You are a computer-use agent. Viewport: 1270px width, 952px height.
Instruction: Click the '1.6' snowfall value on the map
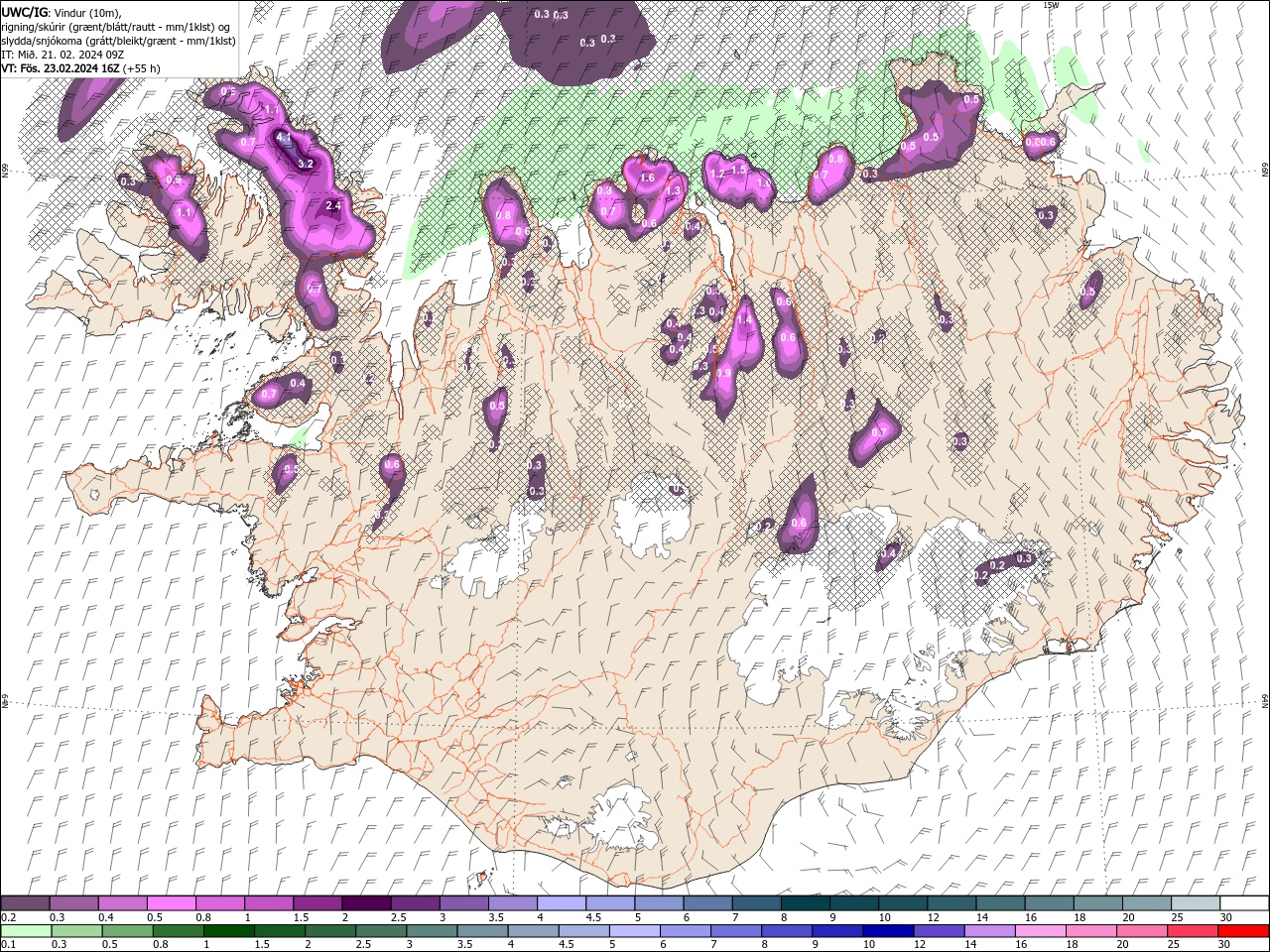[648, 178]
